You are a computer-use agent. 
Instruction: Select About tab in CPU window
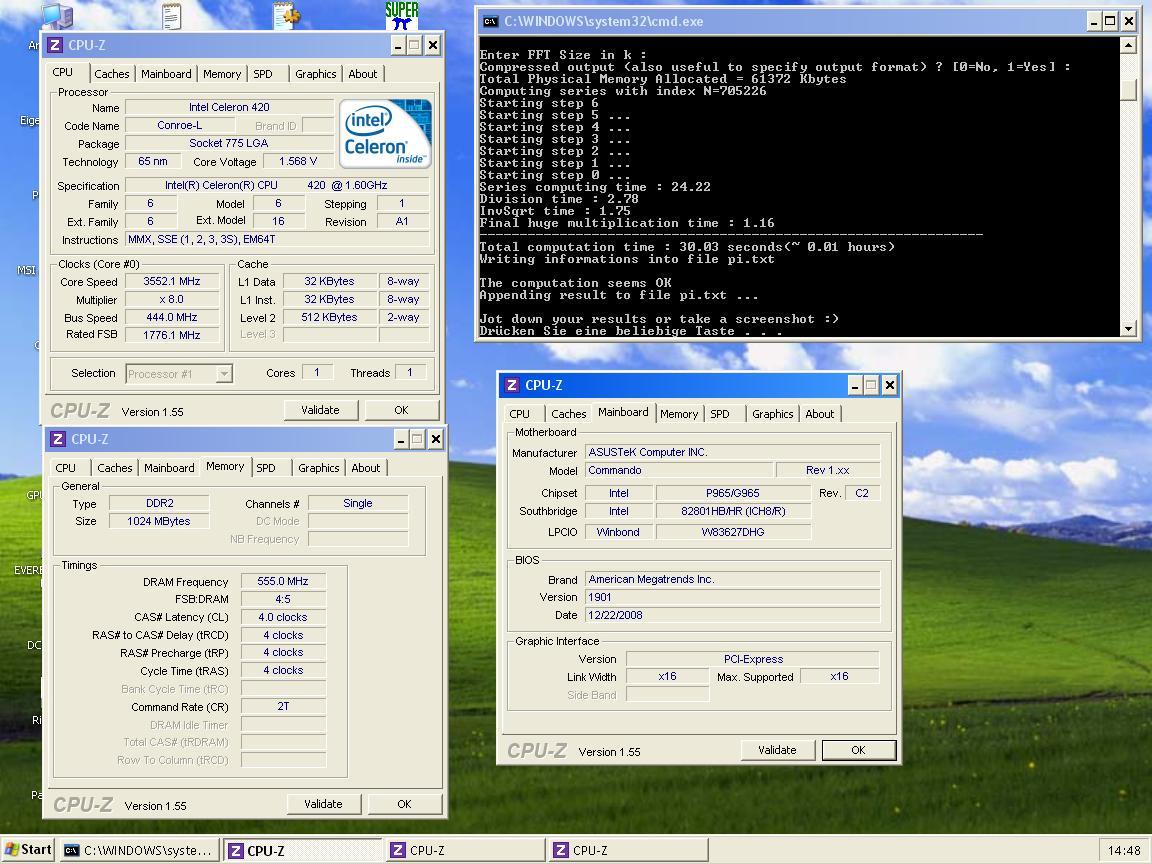[363, 74]
